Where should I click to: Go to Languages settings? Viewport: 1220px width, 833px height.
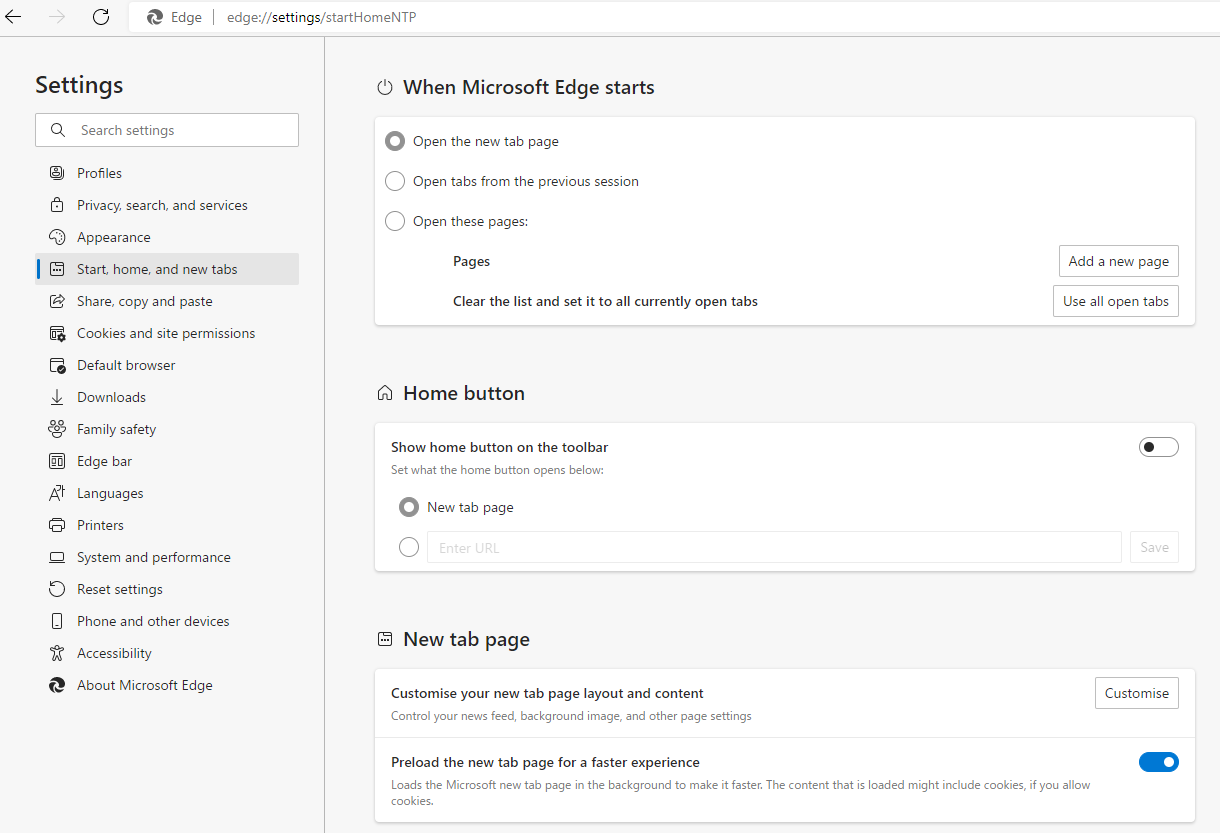coord(167,493)
